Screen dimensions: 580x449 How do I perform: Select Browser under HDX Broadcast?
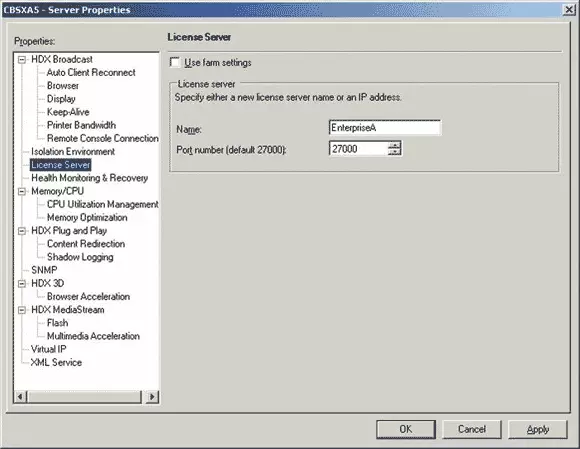[63, 86]
